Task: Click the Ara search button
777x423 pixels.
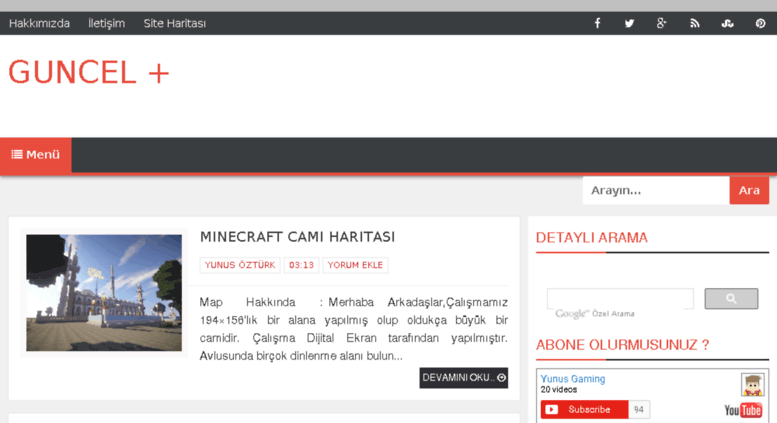Action: pos(749,190)
